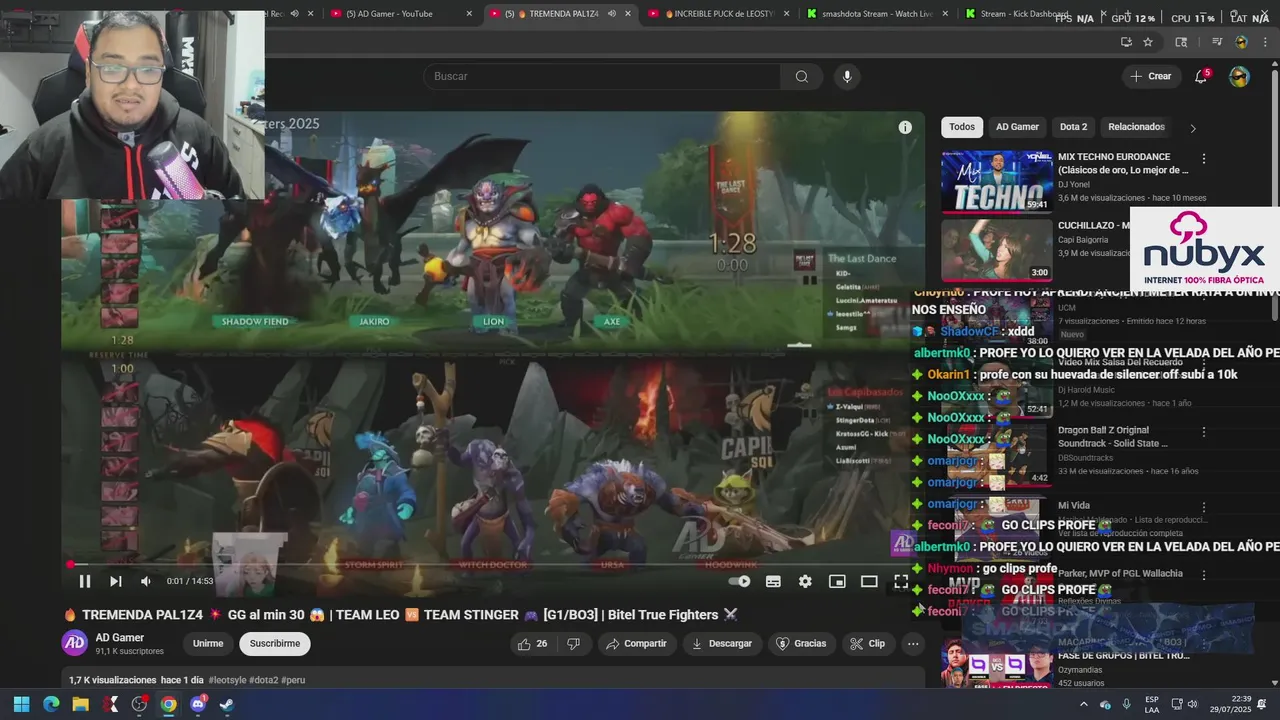Open AD Gamer channel avatar
This screenshot has height=720, width=1280.
75,643
